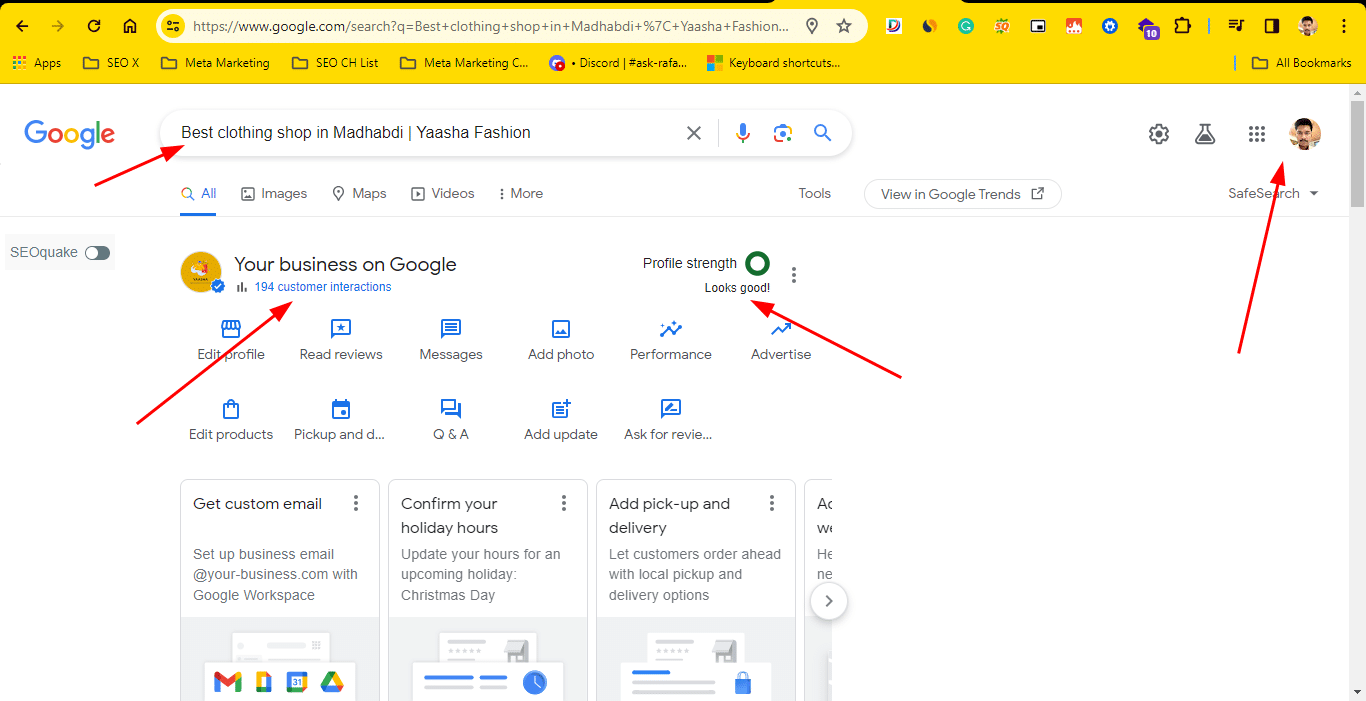Image resolution: width=1366 pixels, height=701 pixels.
Task: Open the puzzle-piece Extensions menu
Action: coord(1182,26)
